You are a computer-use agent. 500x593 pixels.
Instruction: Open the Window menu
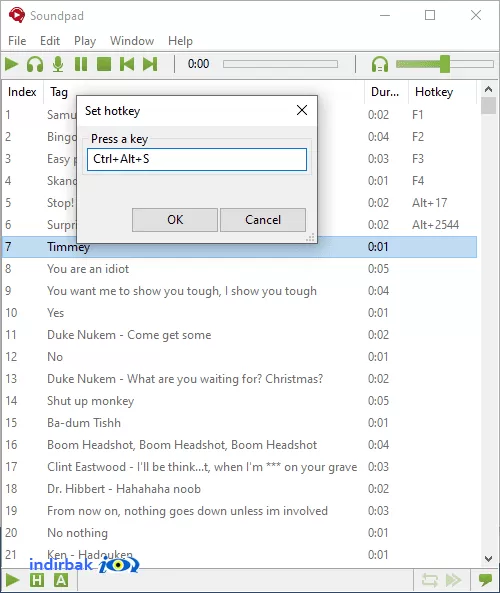[x=132, y=41]
